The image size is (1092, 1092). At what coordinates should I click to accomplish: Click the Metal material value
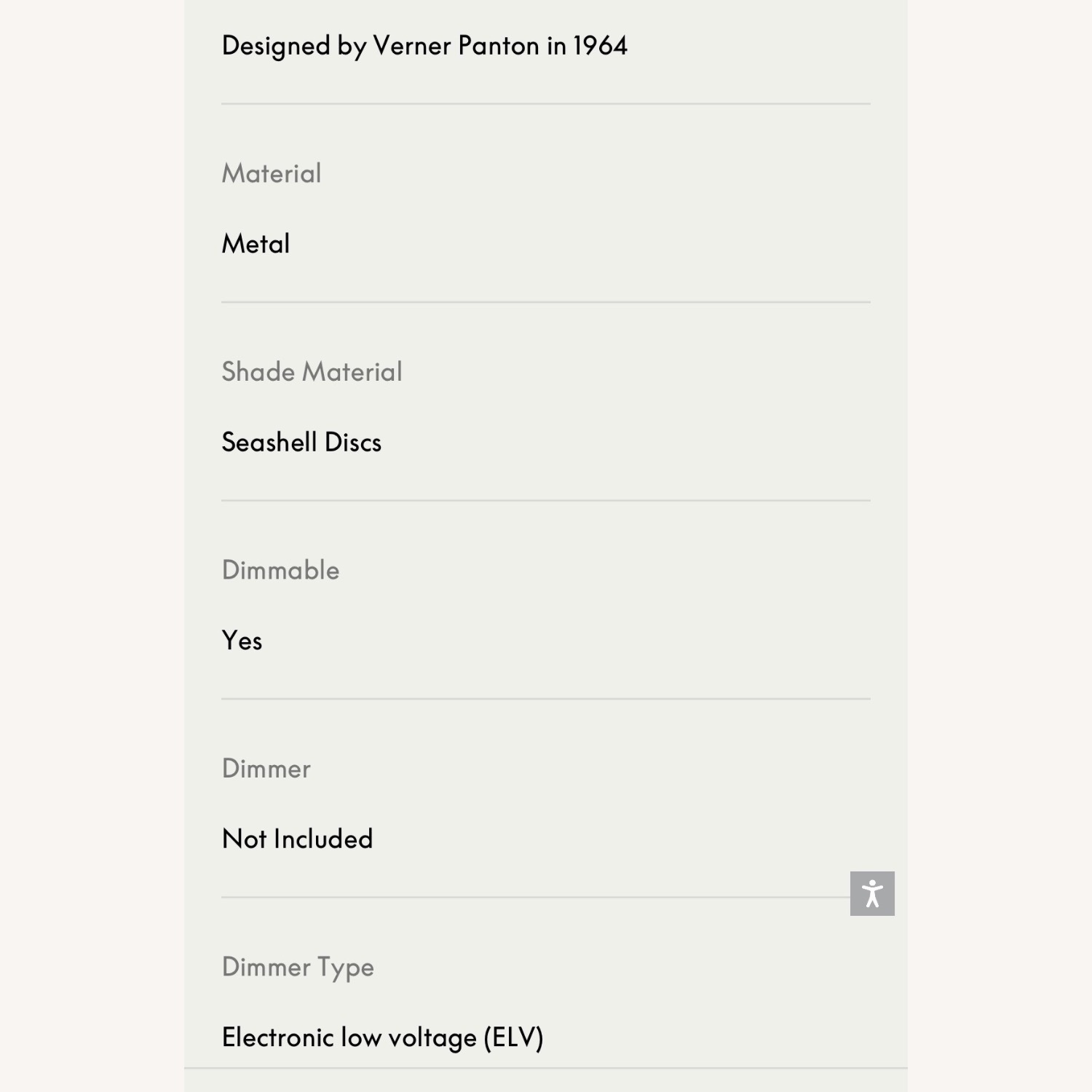tap(256, 243)
